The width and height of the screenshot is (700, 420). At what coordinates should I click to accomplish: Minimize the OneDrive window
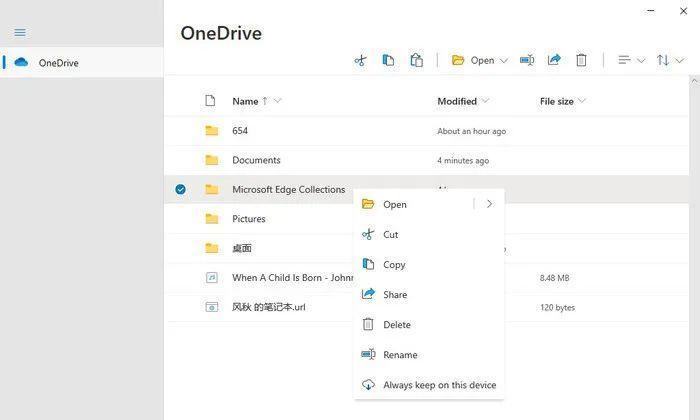(x=651, y=11)
